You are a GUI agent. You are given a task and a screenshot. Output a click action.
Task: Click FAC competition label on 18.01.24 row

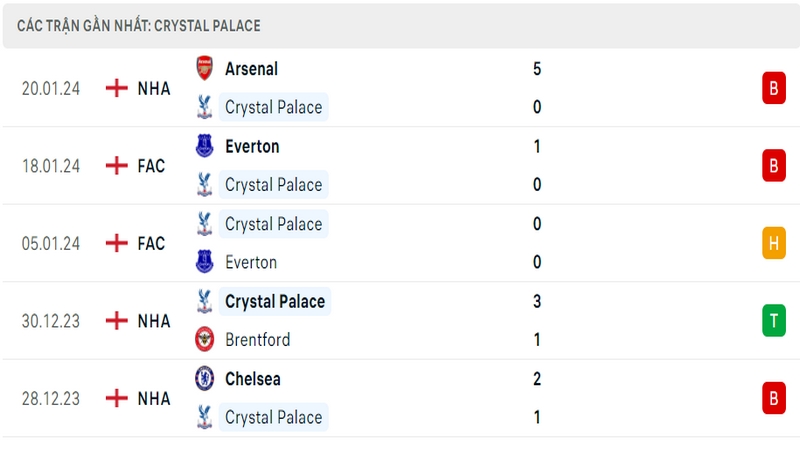coord(151,166)
